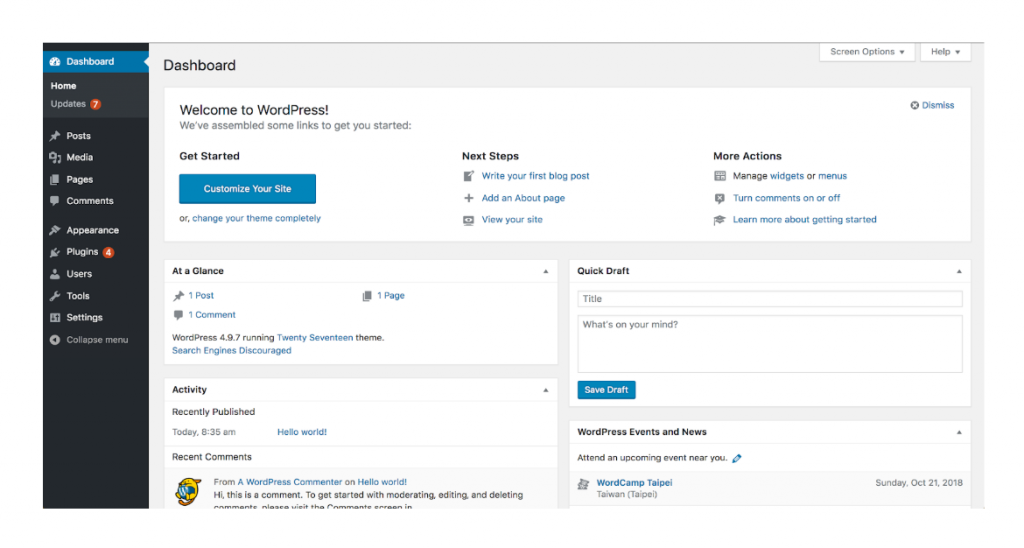Click the Posts pushpin icon in sidebar
Image resolution: width=1024 pixels, height=548 pixels.
click(55, 136)
